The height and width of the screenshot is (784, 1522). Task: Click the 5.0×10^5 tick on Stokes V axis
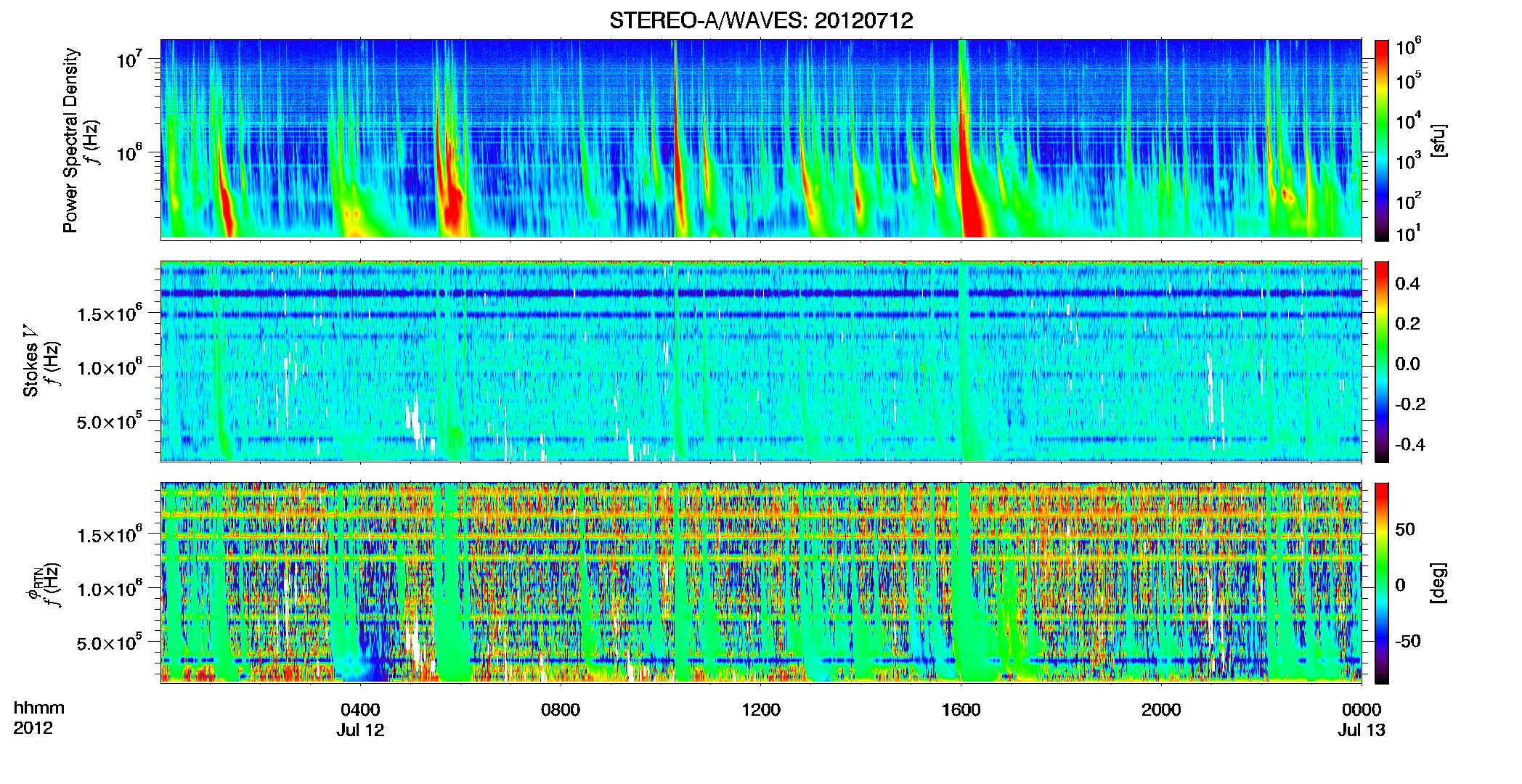(110, 420)
